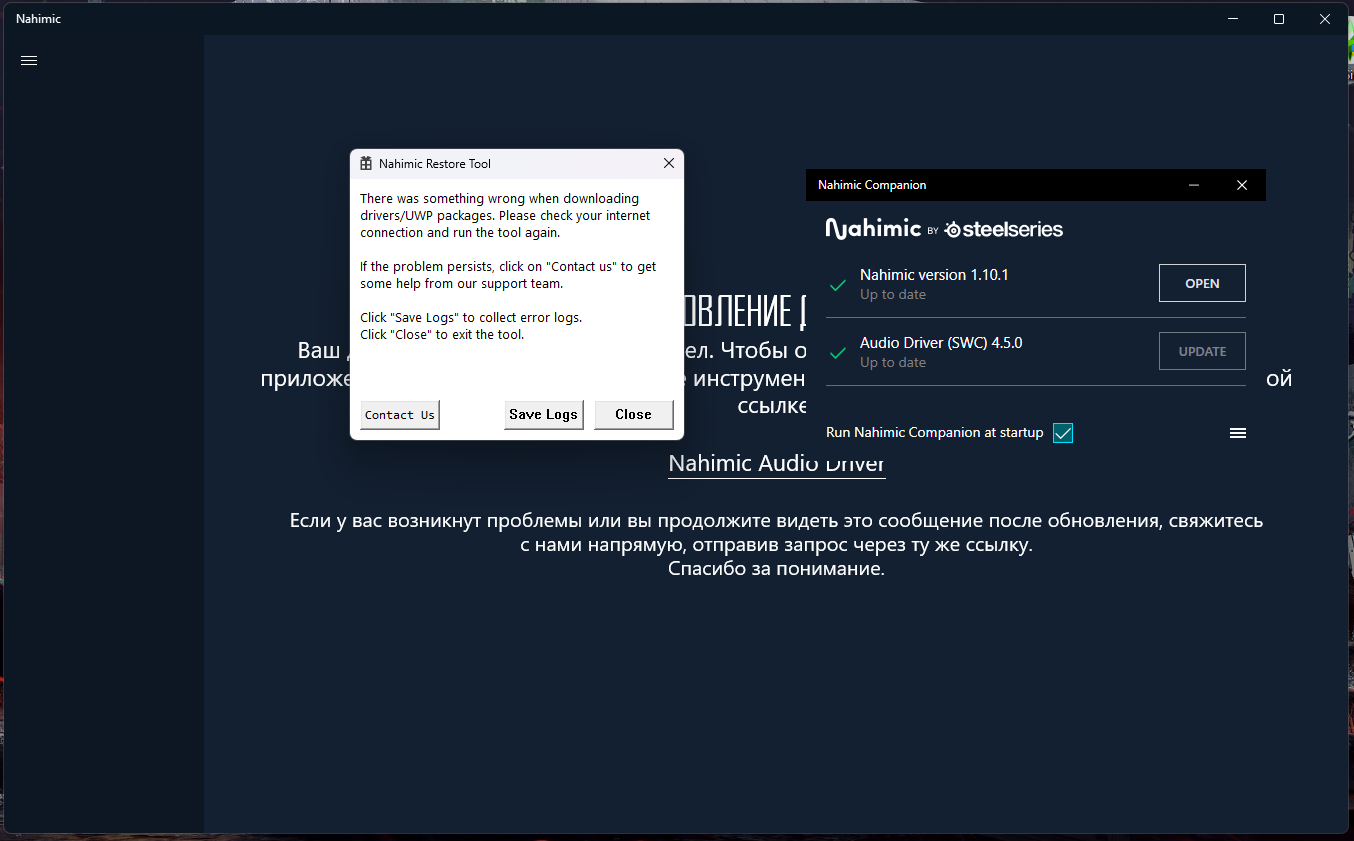Close the Nahimic Companion window
1354x841 pixels.
1241,185
